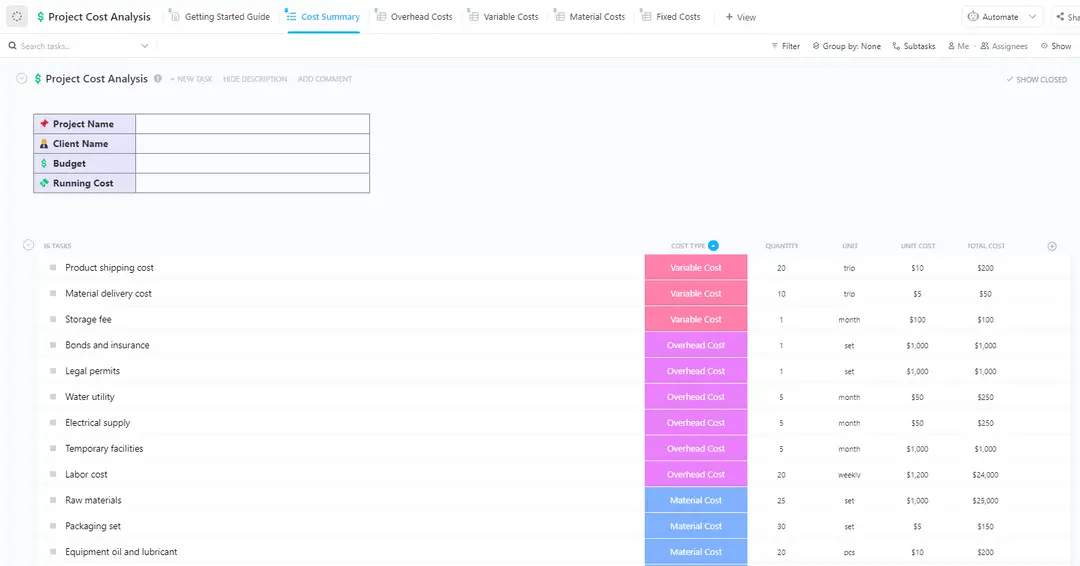Switch to the Cost Summary tab
The width and height of the screenshot is (1080, 566).
pos(323,17)
